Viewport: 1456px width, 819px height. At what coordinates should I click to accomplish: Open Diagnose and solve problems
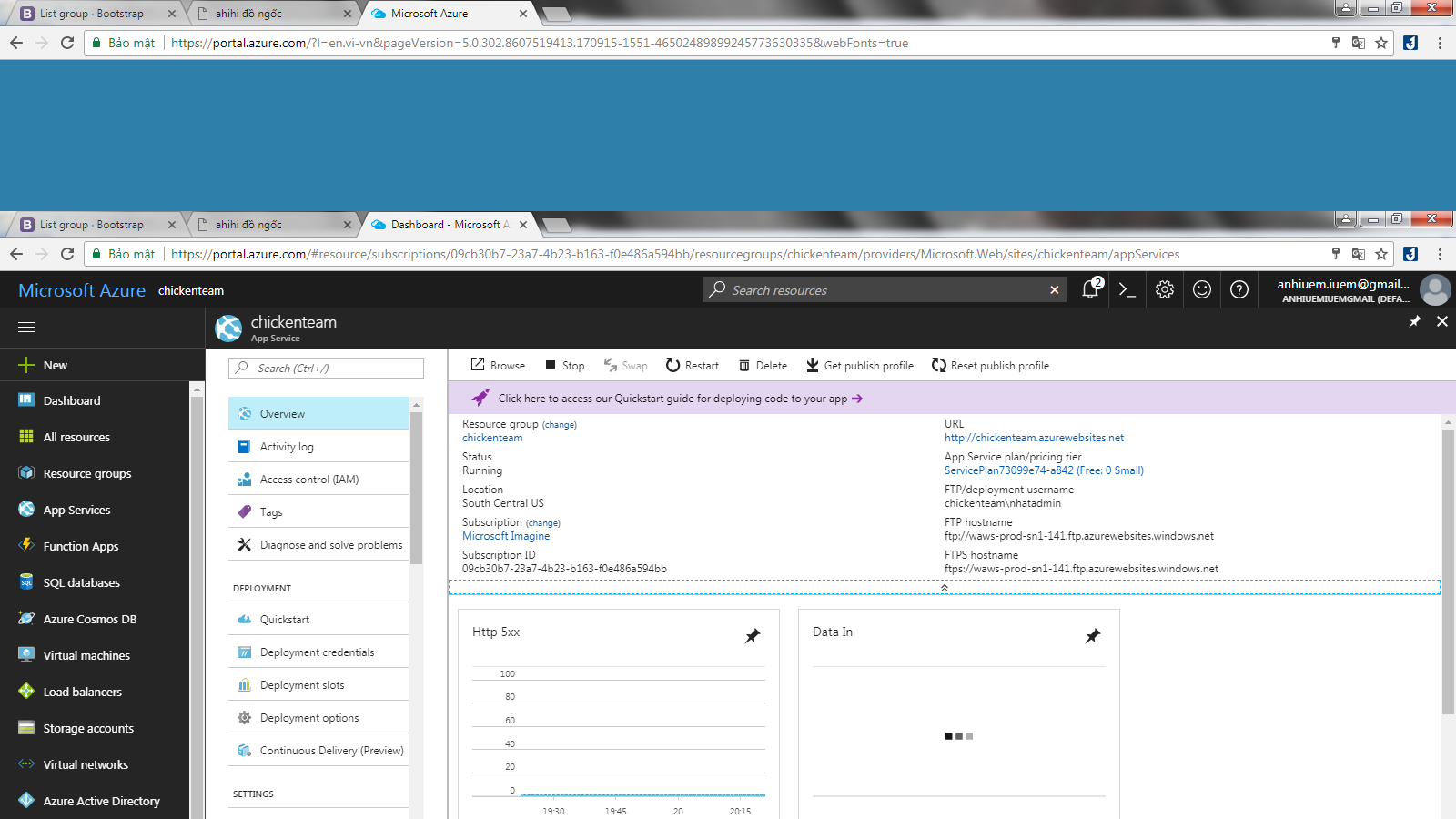tap(318, 544)
